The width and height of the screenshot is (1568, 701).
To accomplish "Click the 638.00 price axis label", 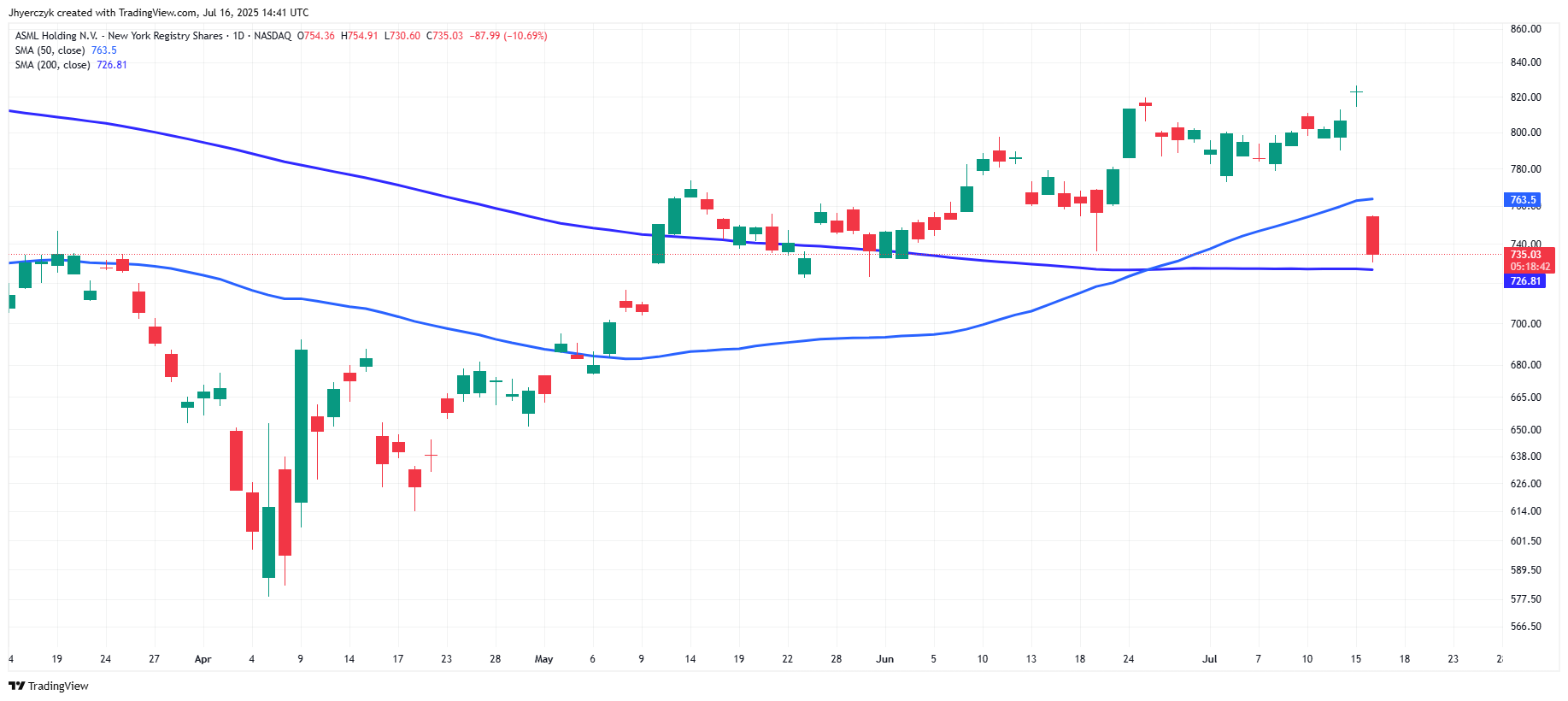I will point(1525,457).
